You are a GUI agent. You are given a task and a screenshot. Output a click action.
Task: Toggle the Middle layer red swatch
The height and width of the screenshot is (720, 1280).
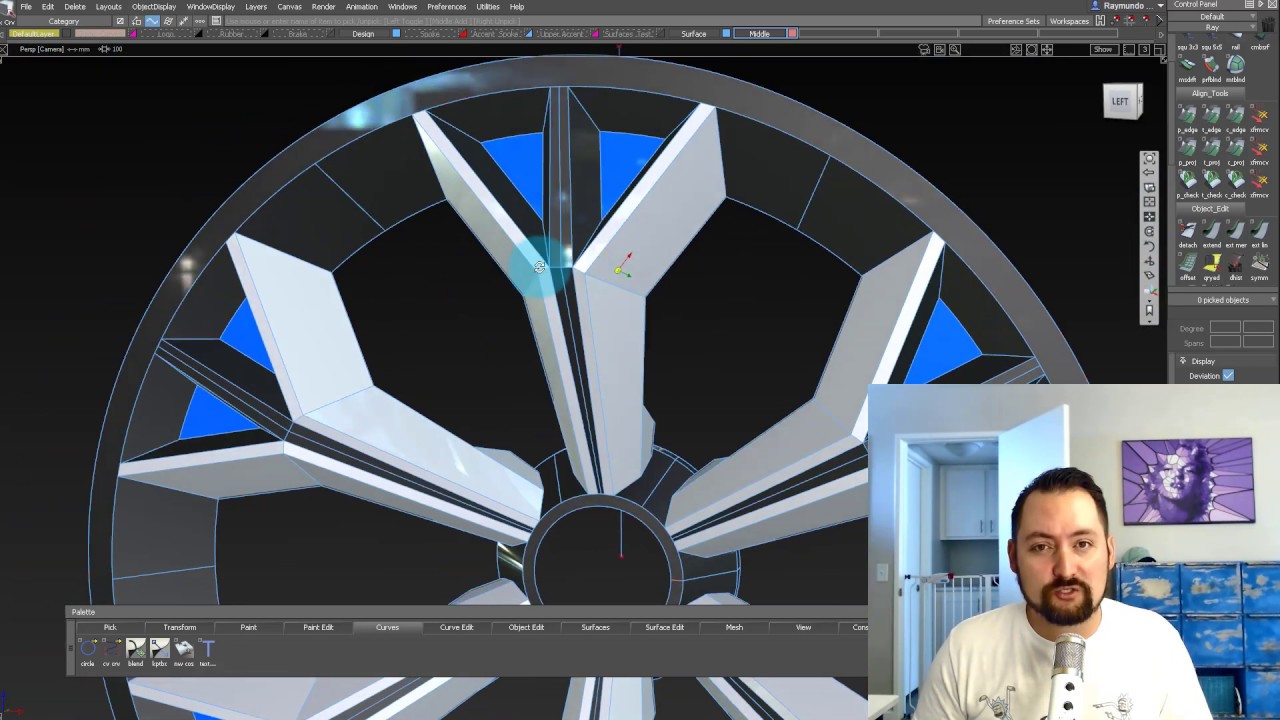pos(792,34)
